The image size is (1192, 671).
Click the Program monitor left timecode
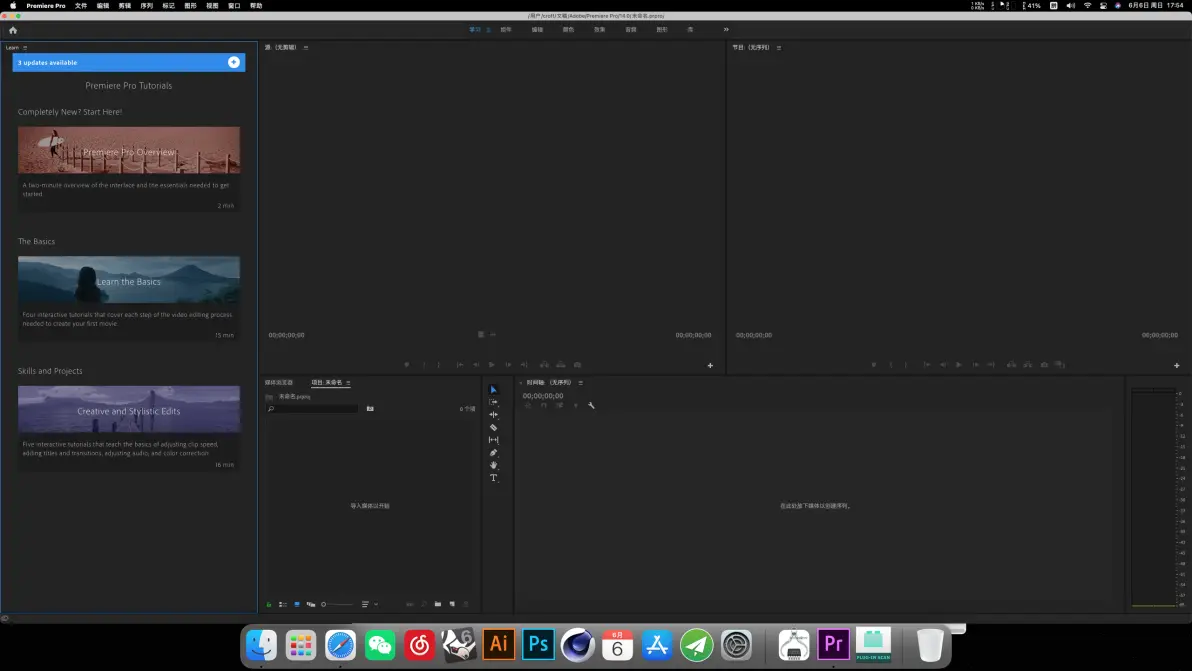coord(753,335)
